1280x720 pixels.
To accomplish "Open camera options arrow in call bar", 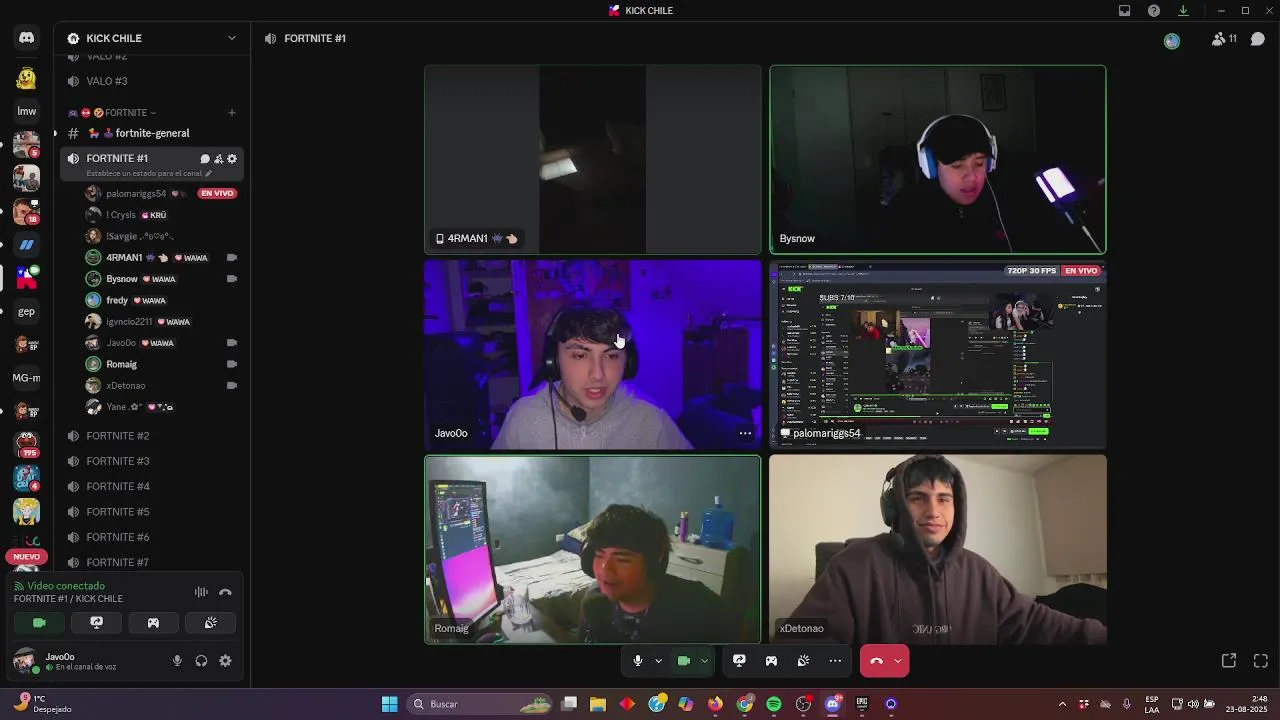I will point(704,661).
